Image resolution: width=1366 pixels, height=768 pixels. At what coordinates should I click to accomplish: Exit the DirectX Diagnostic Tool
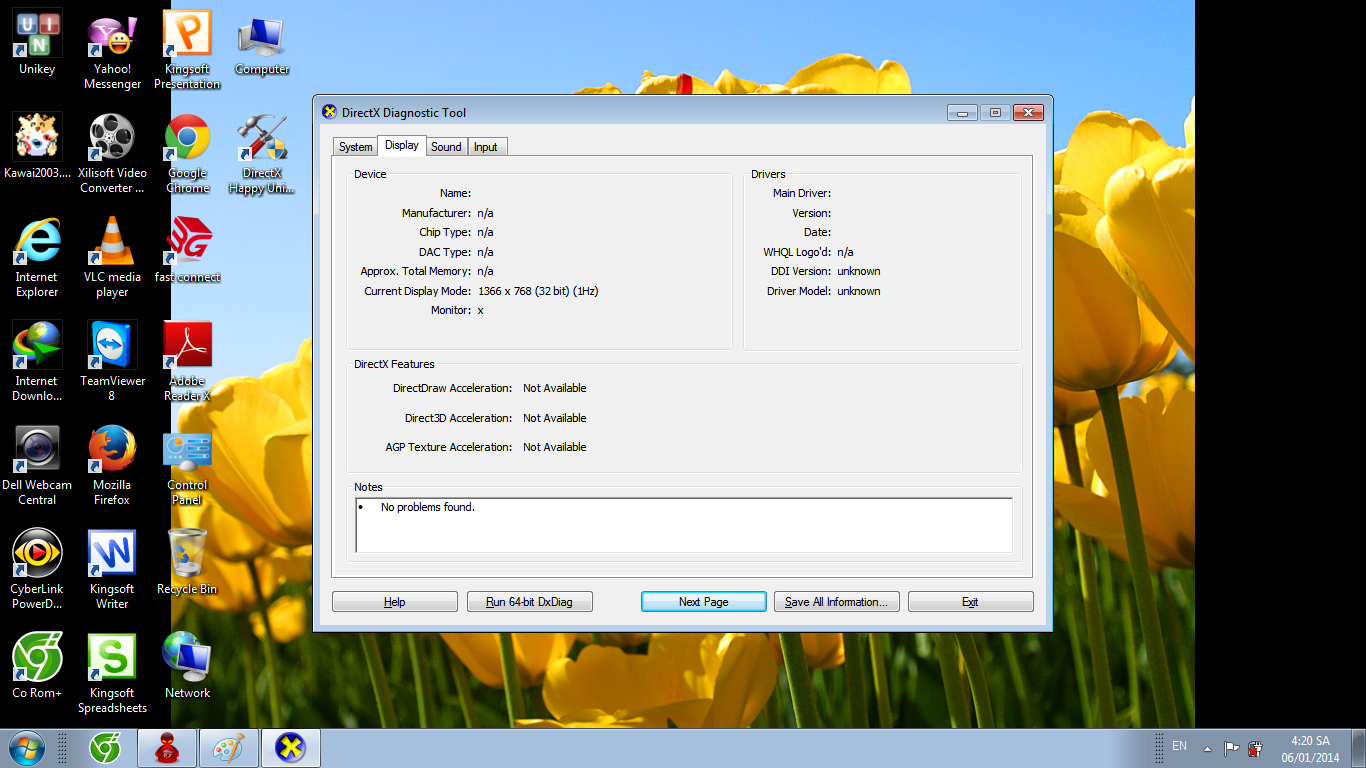(970, 602)
